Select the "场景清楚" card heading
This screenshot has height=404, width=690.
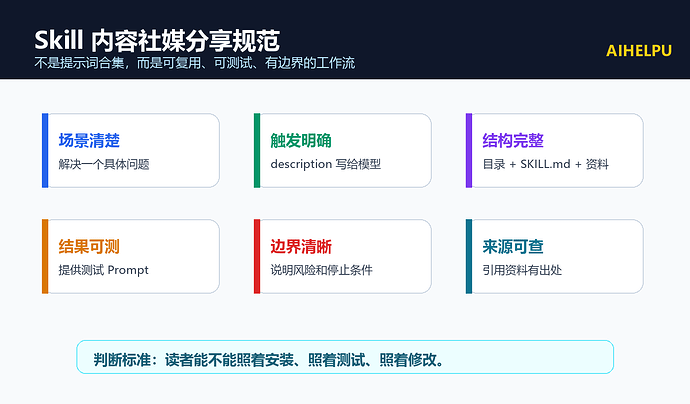[89, 141]
